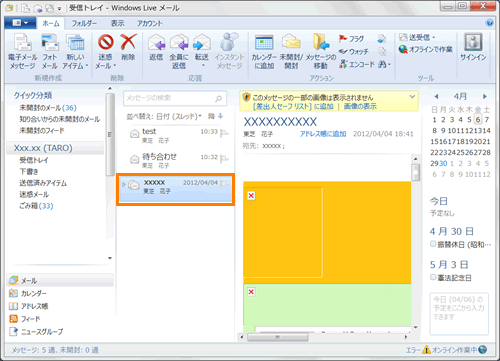Viewport: 500px width, 361px height.
Task: Click [差出人セーフリスト] に追加 link
Action: point(293,106)
